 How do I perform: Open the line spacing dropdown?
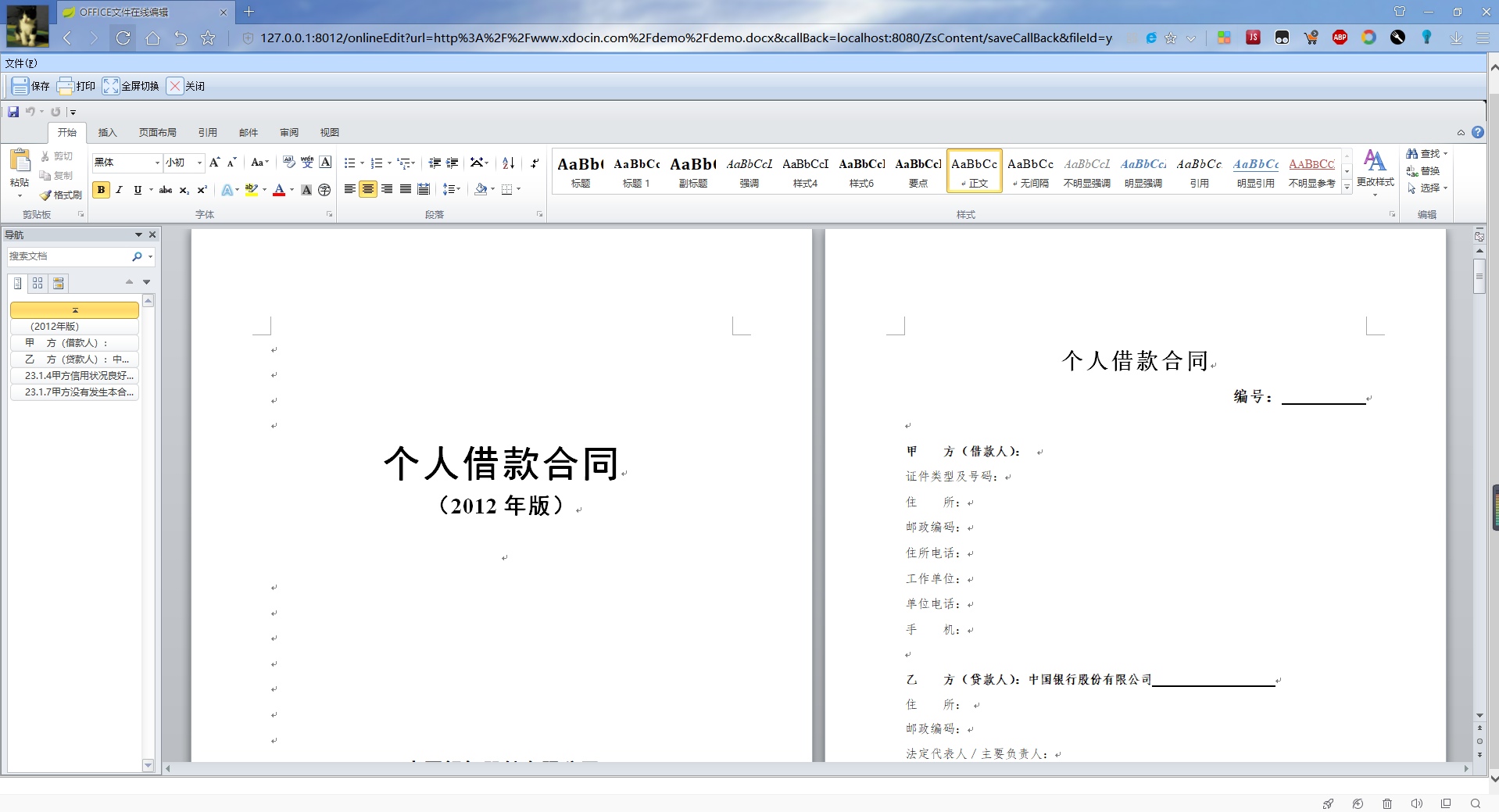tap(451, 189)
